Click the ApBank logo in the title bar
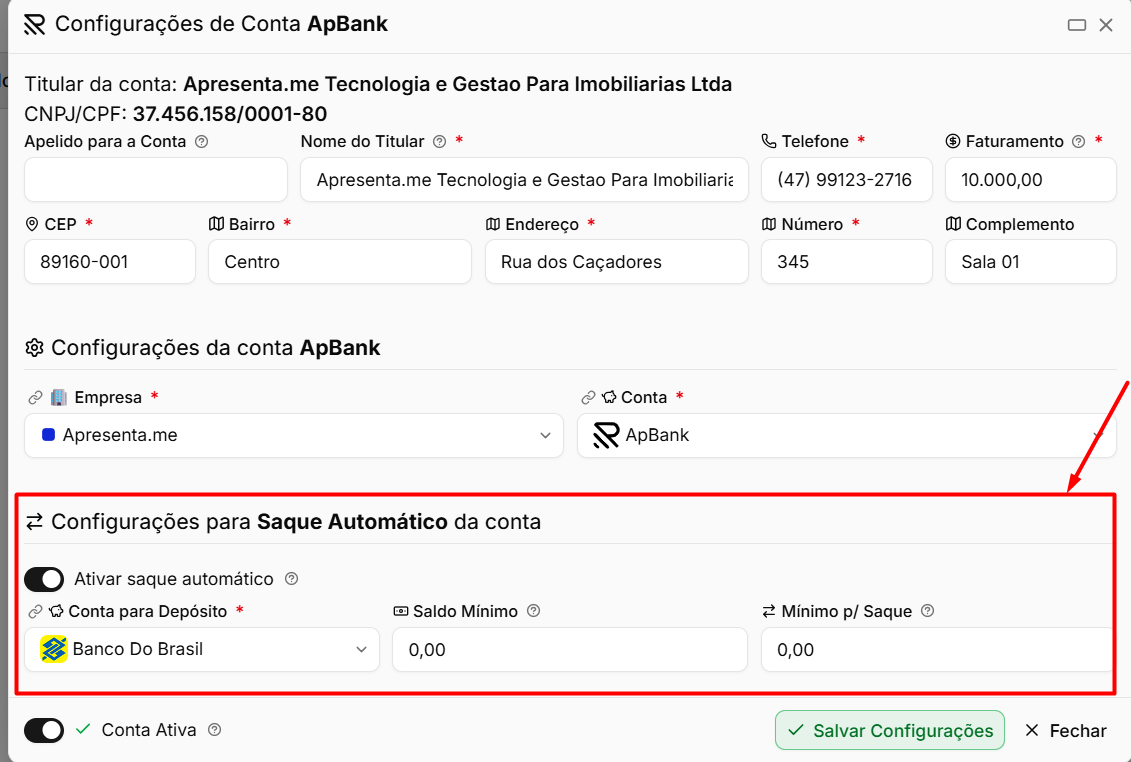The height and width of the screenshot is (762, 1131). tap(35, 25)
